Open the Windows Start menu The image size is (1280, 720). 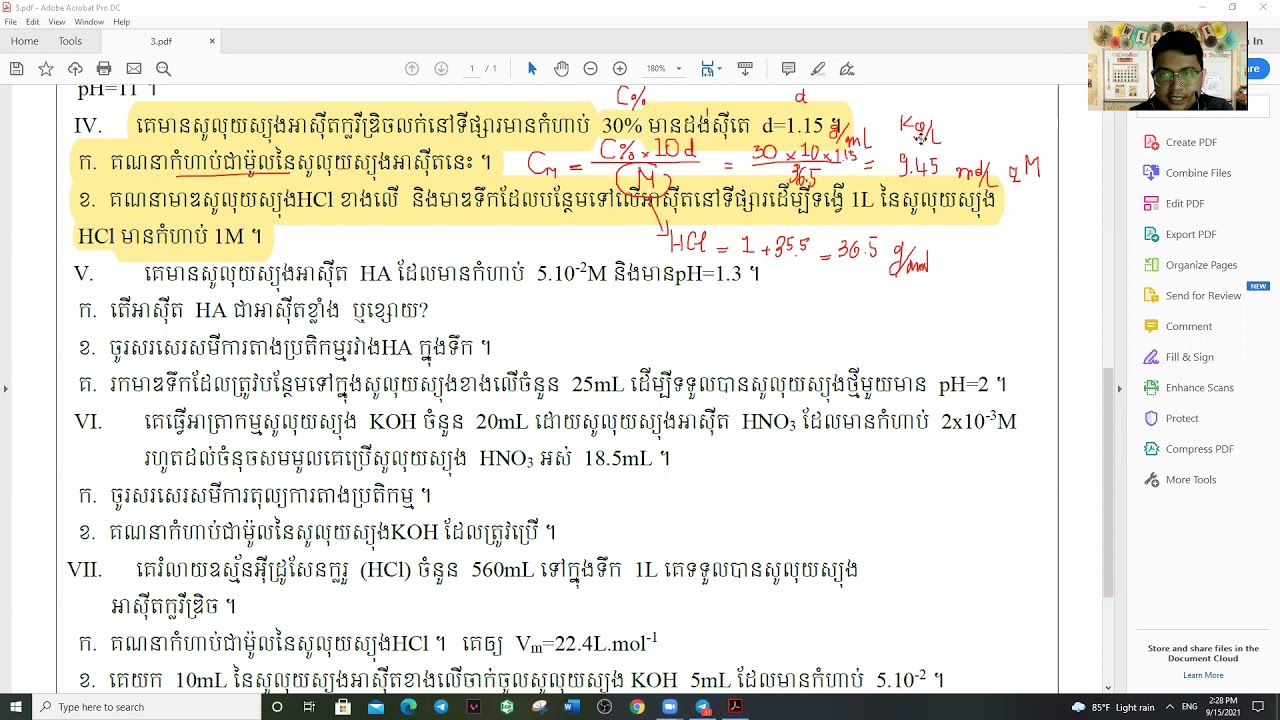16,707
